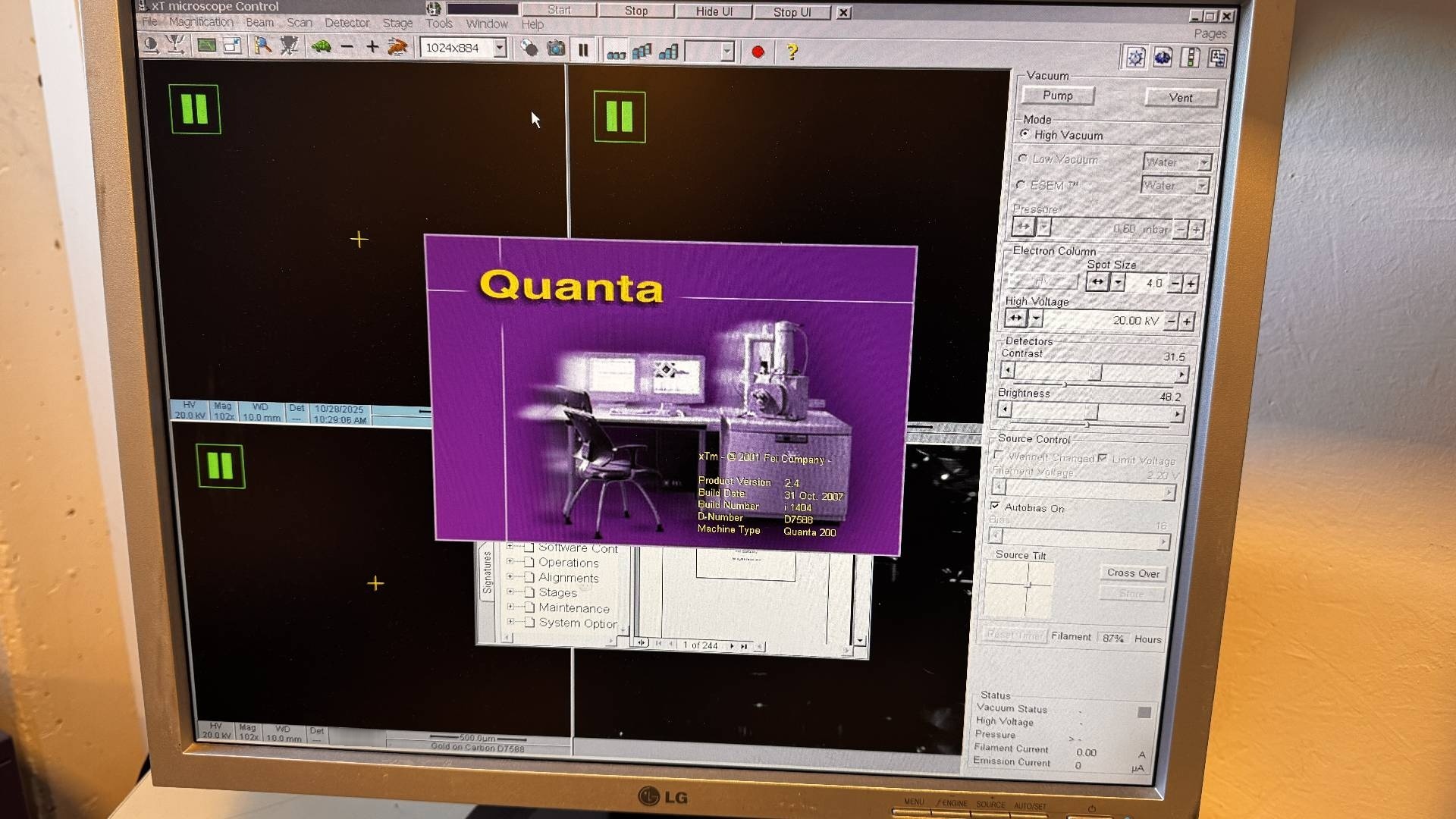This screenshot has height=819, width=1456.
Task: Select the videoscope green monitor icon
Action: coord(206,45)
